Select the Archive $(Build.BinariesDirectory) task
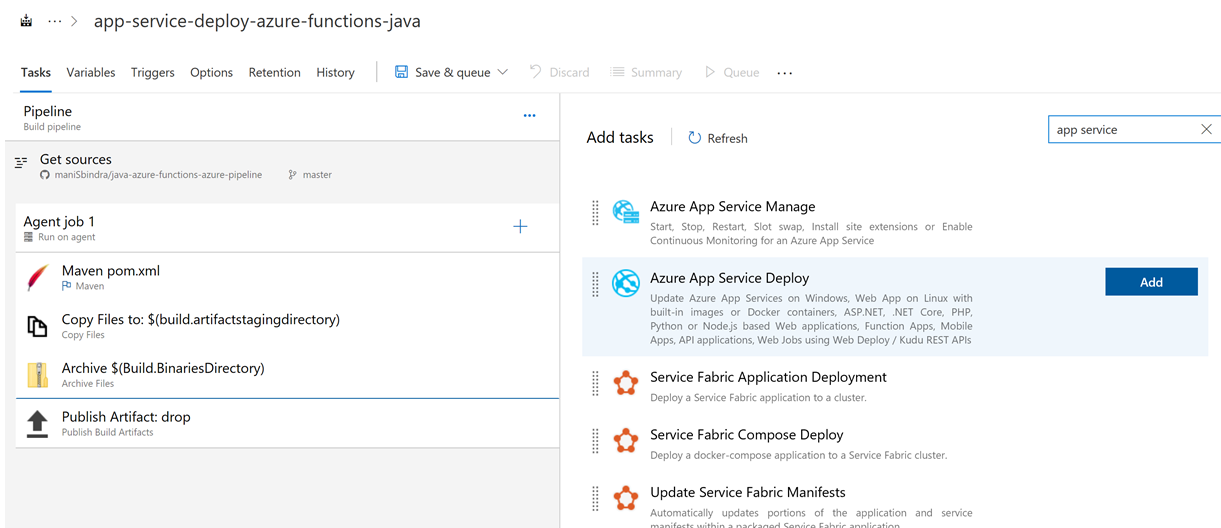This screenshot has width=1221, height=528. coord(287,374)
